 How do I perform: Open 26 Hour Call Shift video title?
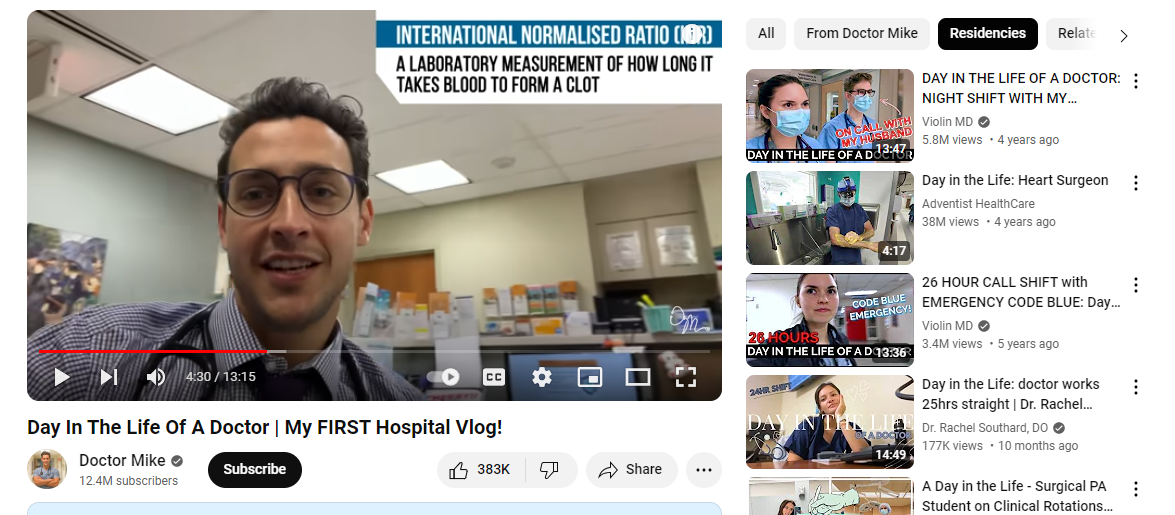(x=1021, y=292)
